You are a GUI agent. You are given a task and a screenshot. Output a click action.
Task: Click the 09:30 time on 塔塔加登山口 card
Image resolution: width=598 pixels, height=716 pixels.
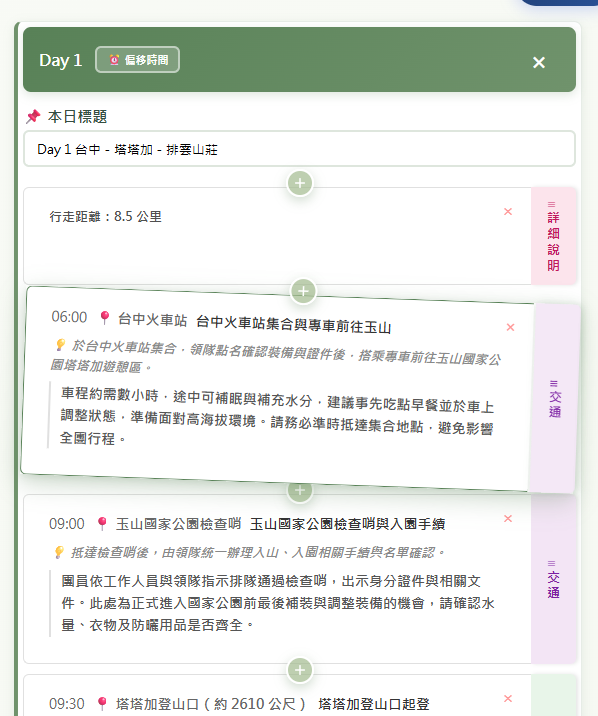[x=67, y=704]
